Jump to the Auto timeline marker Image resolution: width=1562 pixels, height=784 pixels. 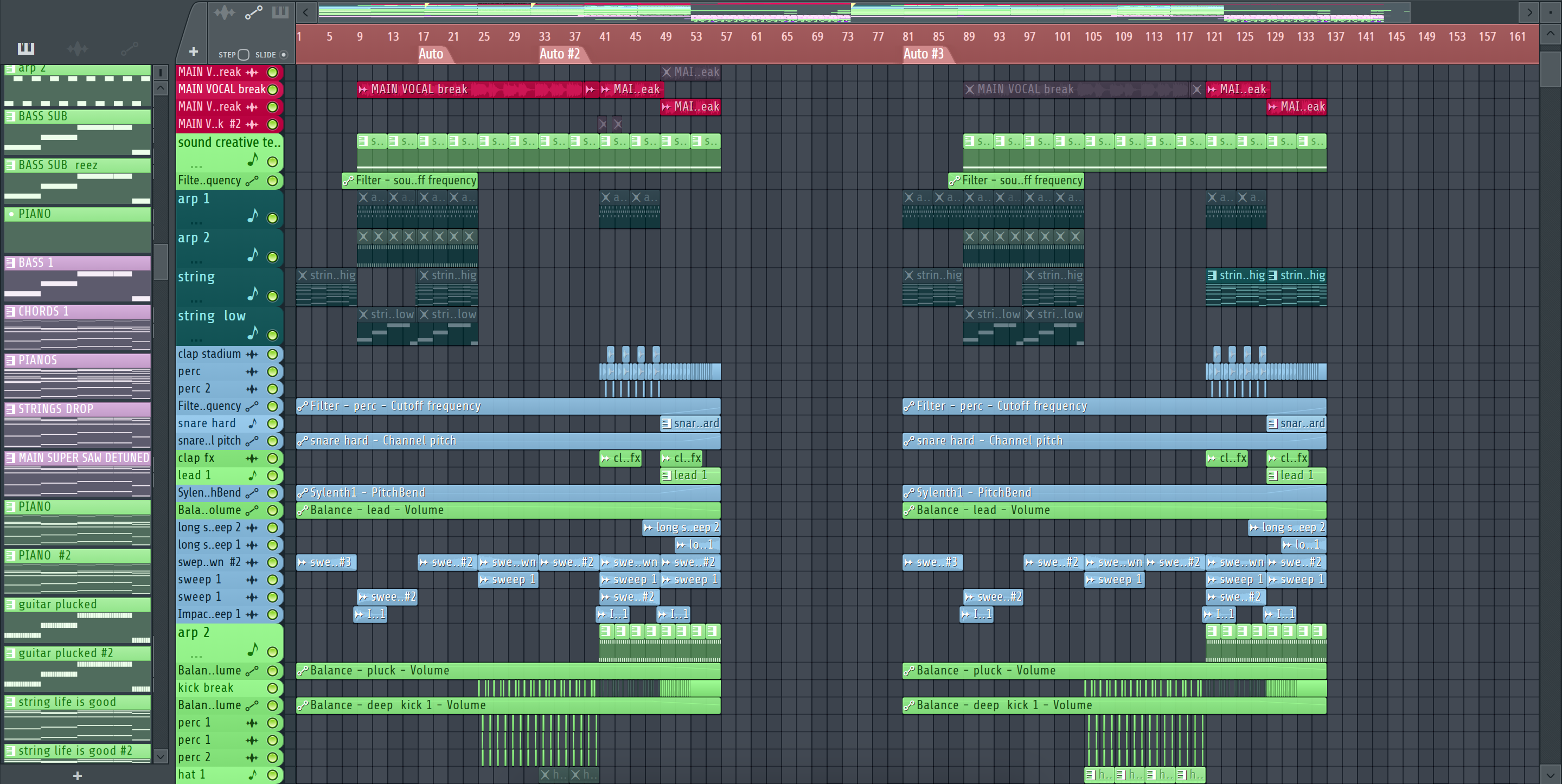(x=431, y=54)
